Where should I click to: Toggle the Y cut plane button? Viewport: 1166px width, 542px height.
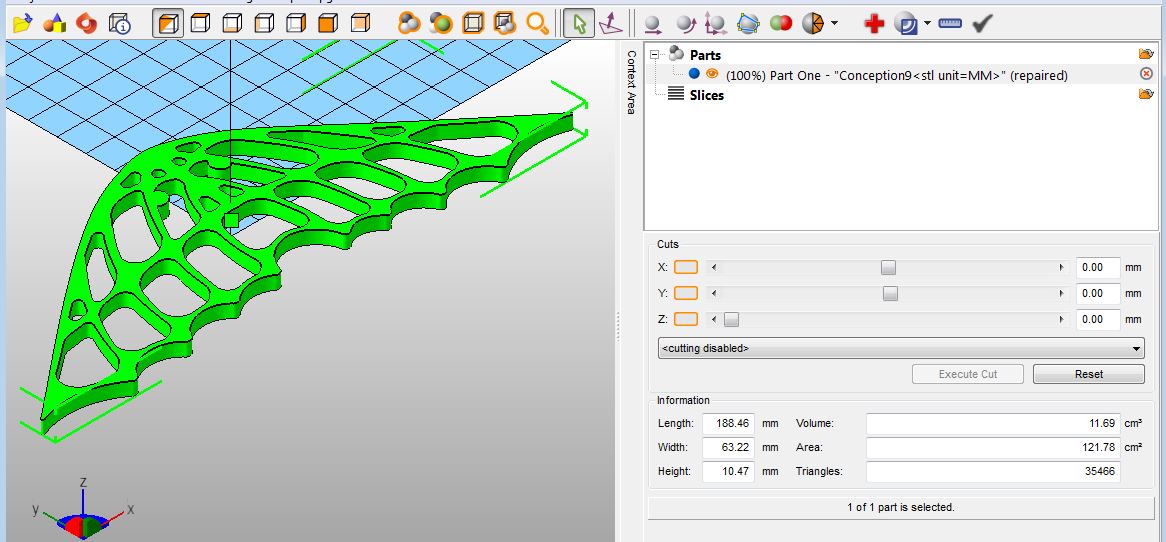click(686, 293)
